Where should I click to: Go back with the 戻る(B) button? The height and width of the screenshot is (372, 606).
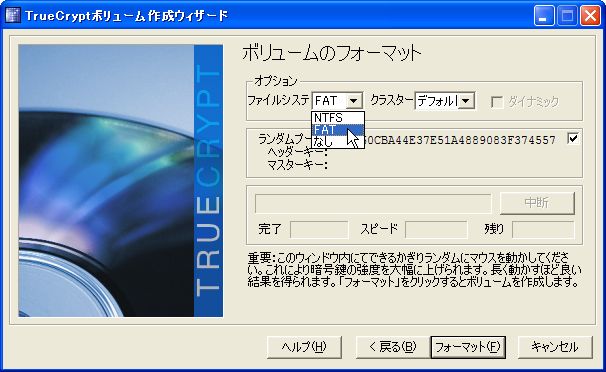coord(393,347)
